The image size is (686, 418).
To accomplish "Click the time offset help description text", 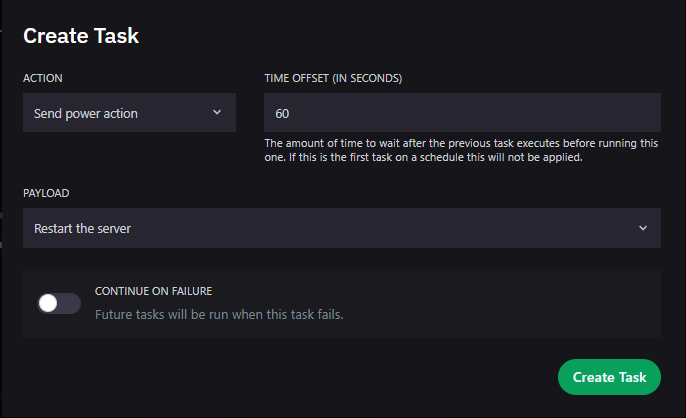I will pos(460,151).
